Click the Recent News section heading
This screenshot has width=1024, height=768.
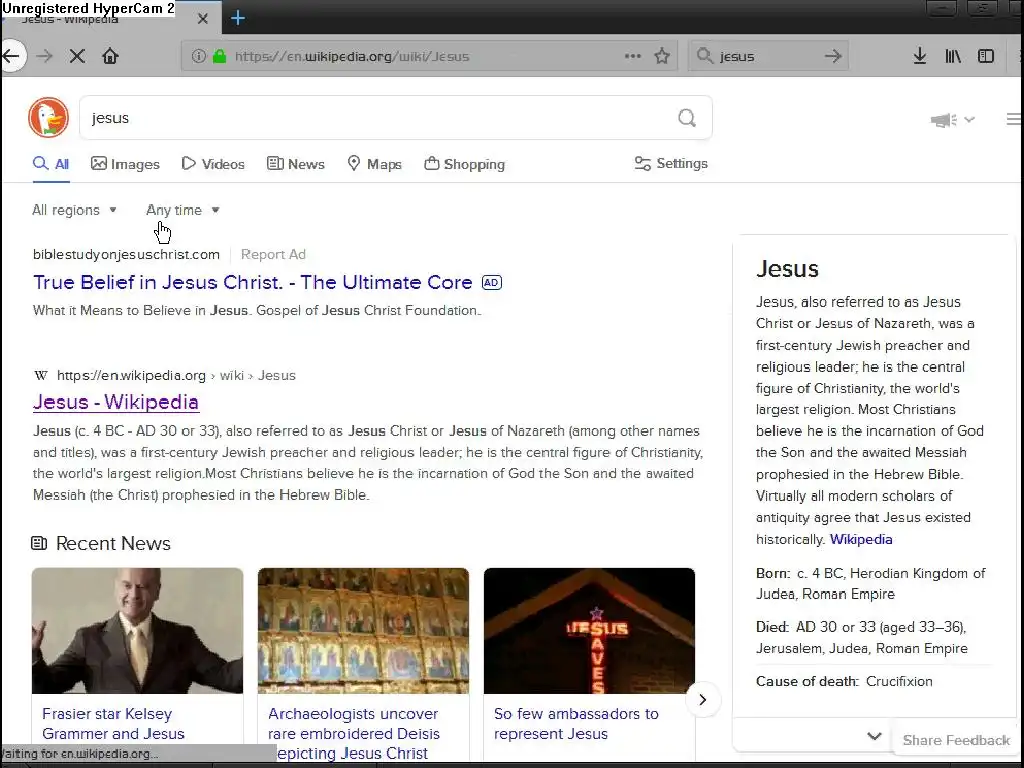pyautogui.click(x=113, y=543)
